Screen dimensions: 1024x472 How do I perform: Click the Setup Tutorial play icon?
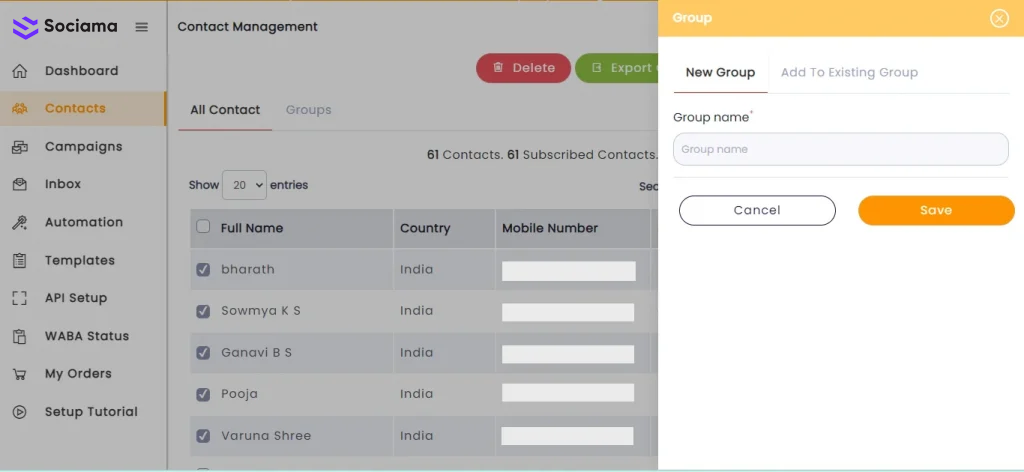point(20,412)
